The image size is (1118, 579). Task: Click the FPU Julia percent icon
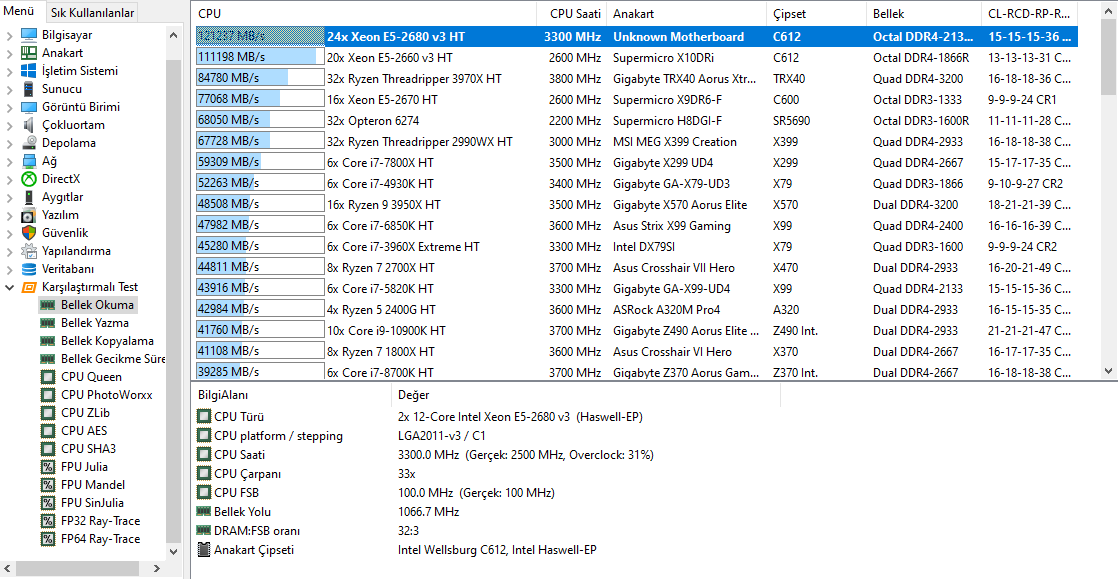[48, 467]
